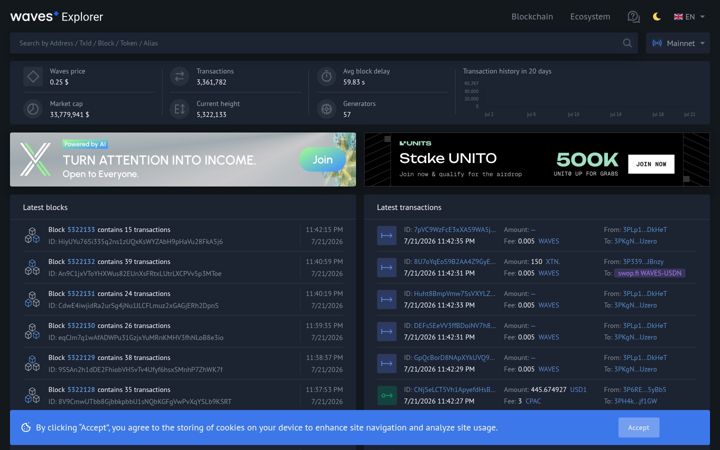Click the CPAC fee token link
This screenshot has width=720, height=450.
click(x=533, y=401)
